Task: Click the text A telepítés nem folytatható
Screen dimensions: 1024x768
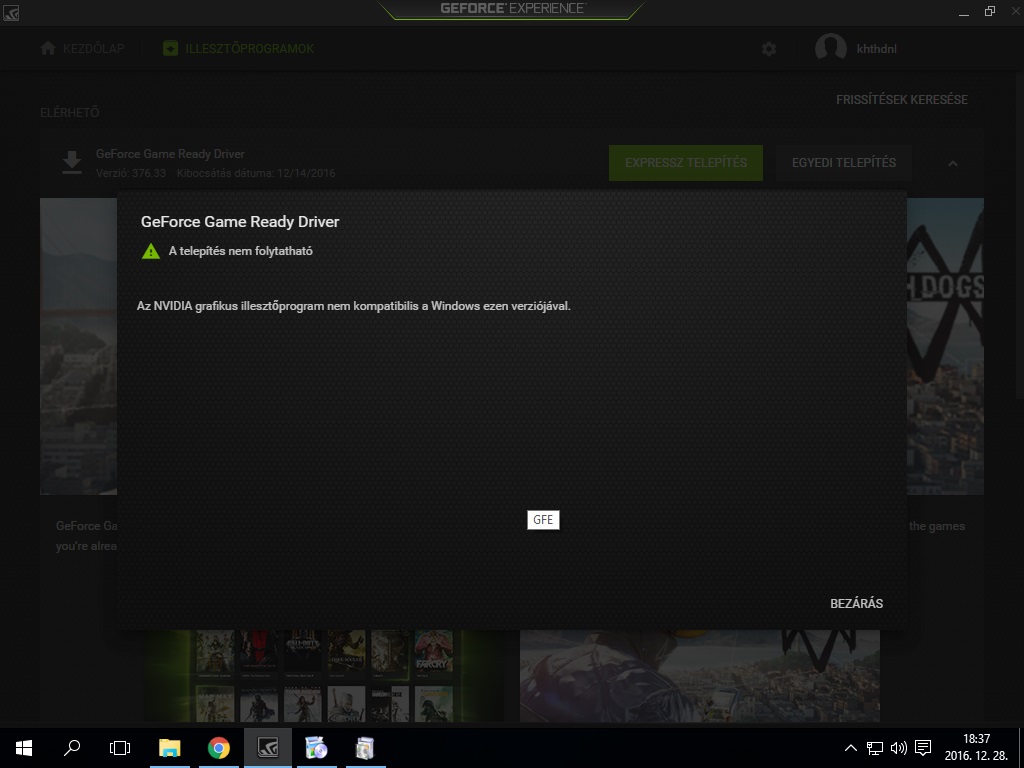Action: 240,251
